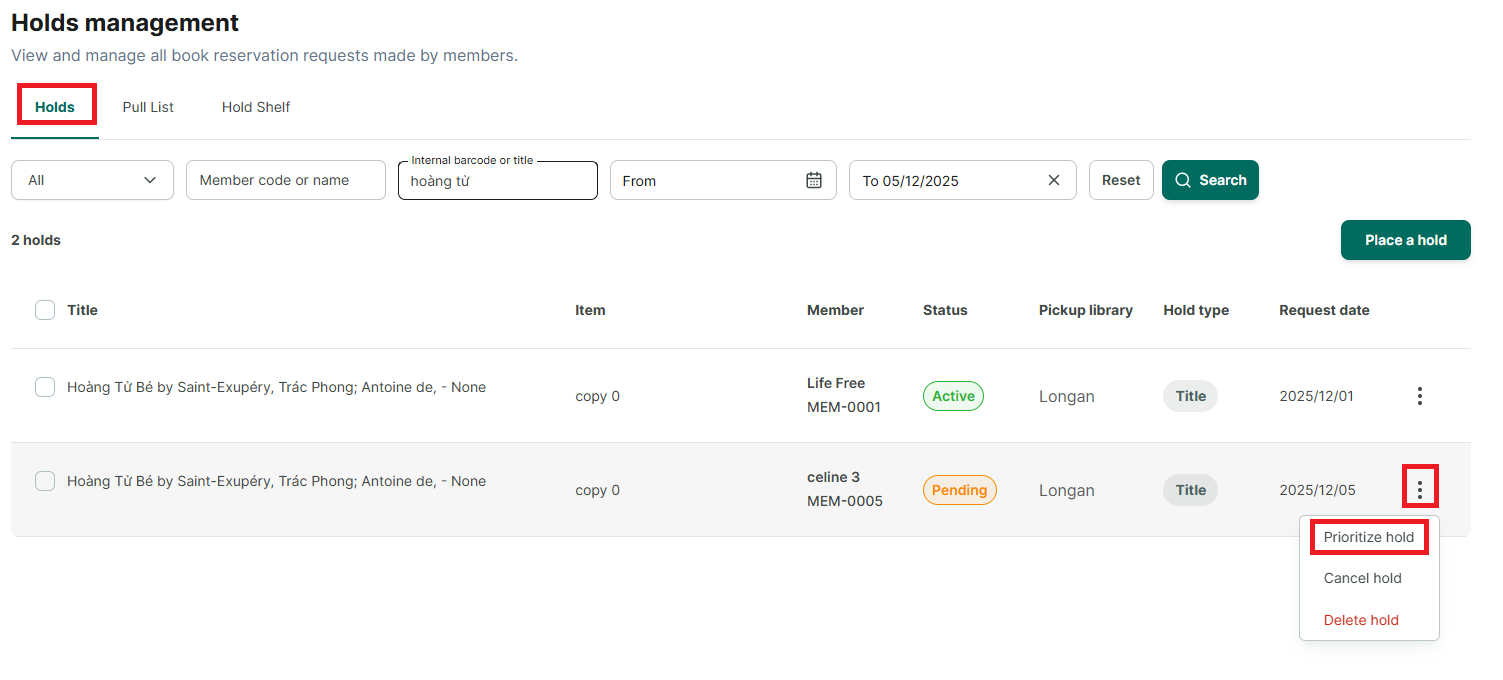Viewport: 1503px width, 680px height.
Task: Click the Status column header
Action: pos(945,310)
